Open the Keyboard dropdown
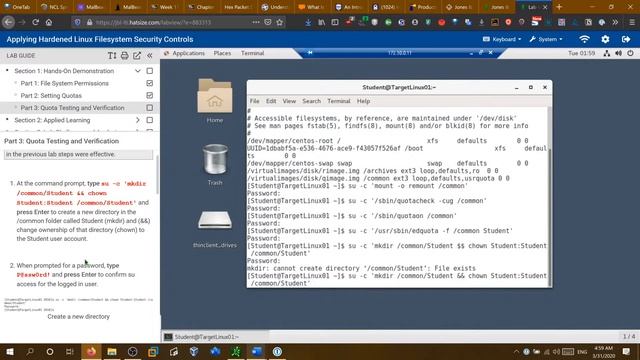640x360 pixels. coord(502,39)
